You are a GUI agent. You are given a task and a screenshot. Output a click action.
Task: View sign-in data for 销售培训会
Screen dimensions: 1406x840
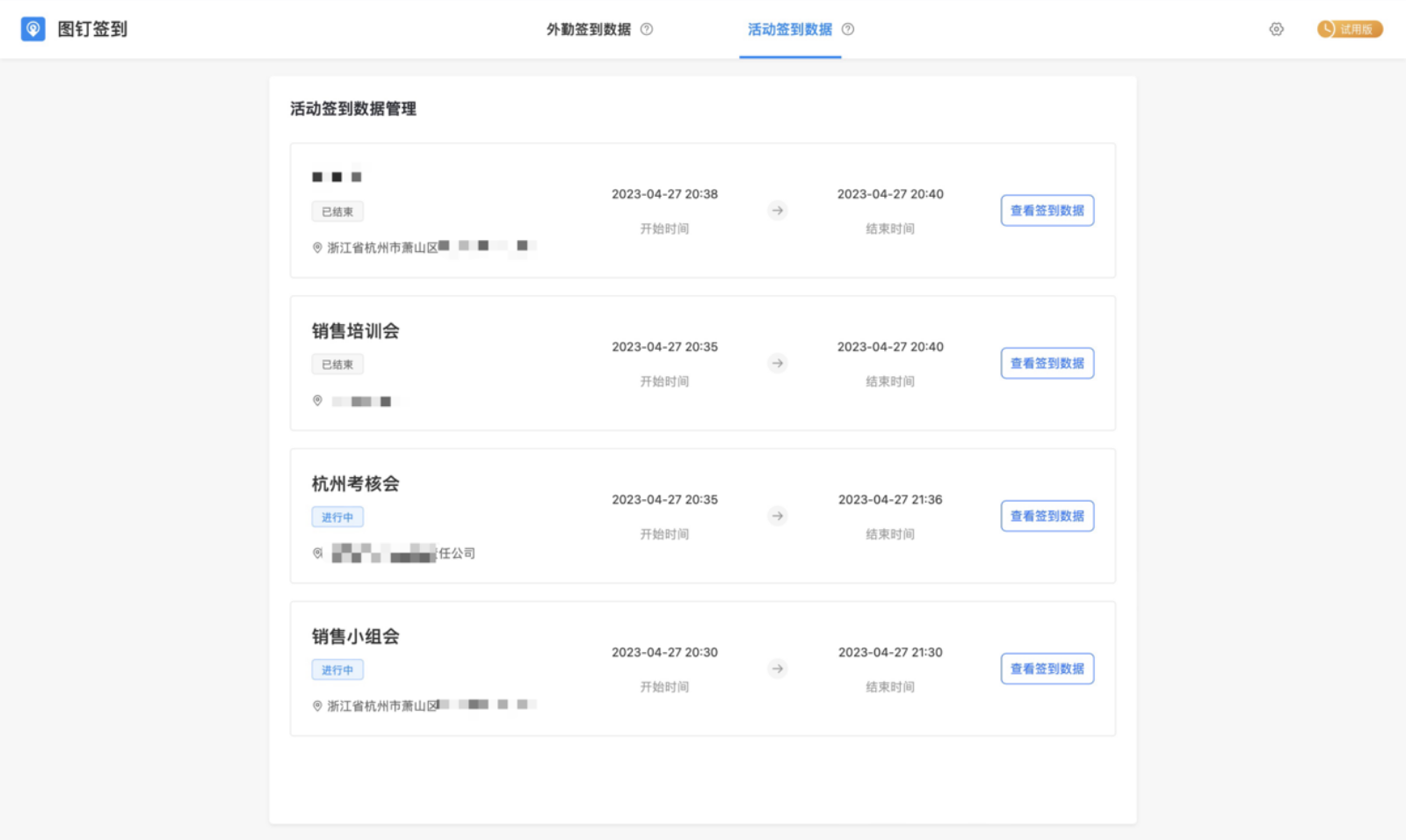(x=1047, y=363)
